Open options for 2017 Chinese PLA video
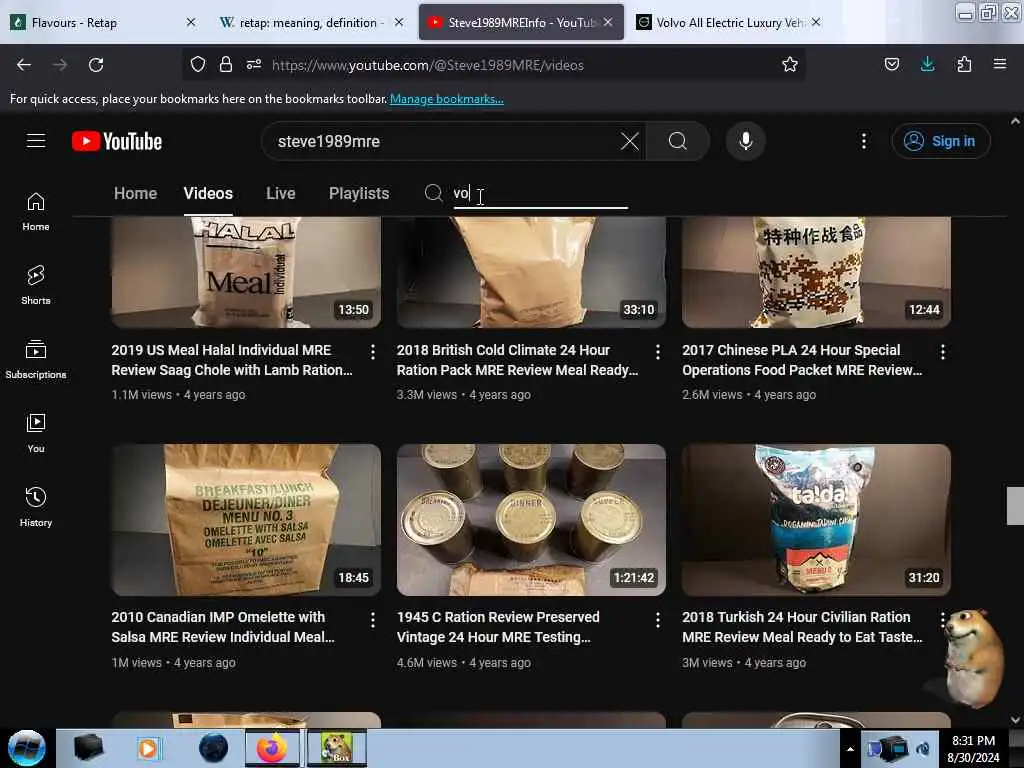1024x768 pixels. click(x=942, y=352)
